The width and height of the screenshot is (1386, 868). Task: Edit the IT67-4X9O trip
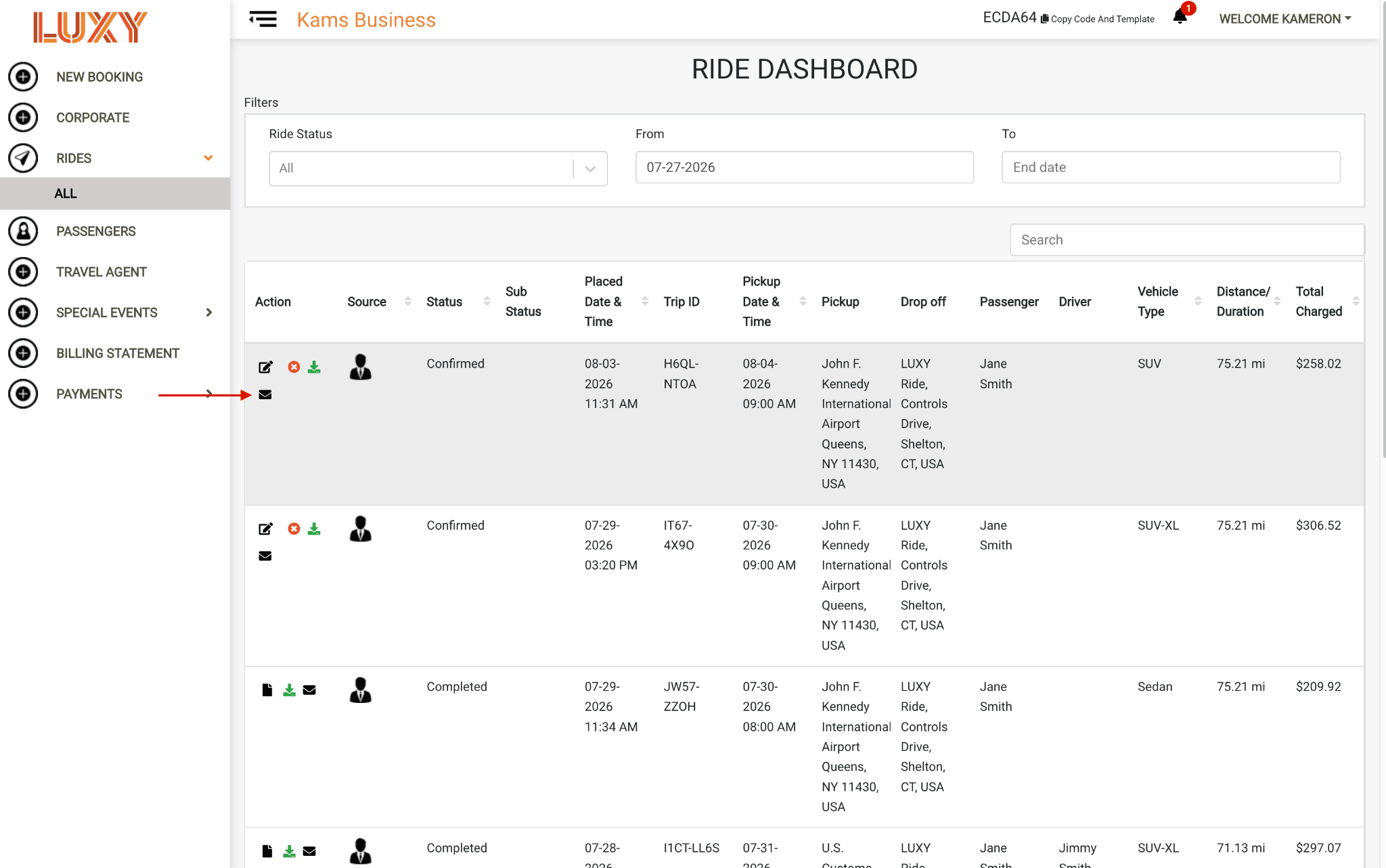click(x=265, y=528)
